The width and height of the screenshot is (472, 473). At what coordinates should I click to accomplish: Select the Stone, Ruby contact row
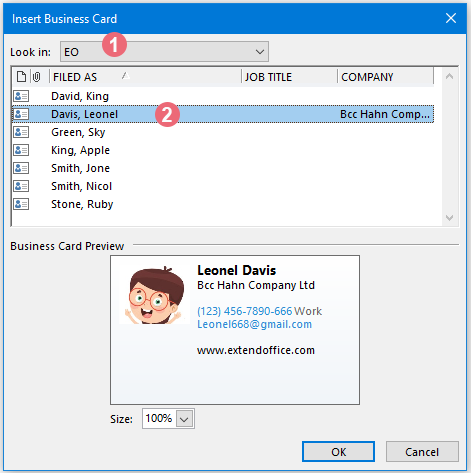[x=223, y=204]
